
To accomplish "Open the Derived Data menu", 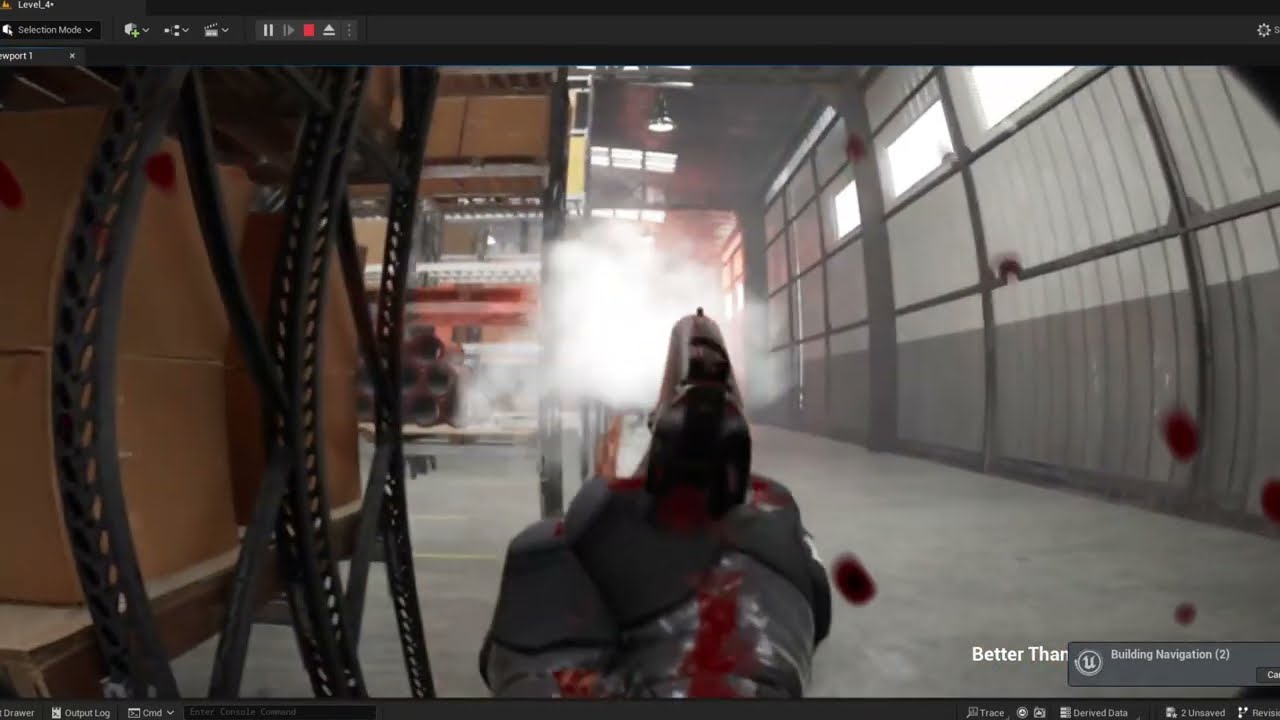I will (x=1093, y=712).
